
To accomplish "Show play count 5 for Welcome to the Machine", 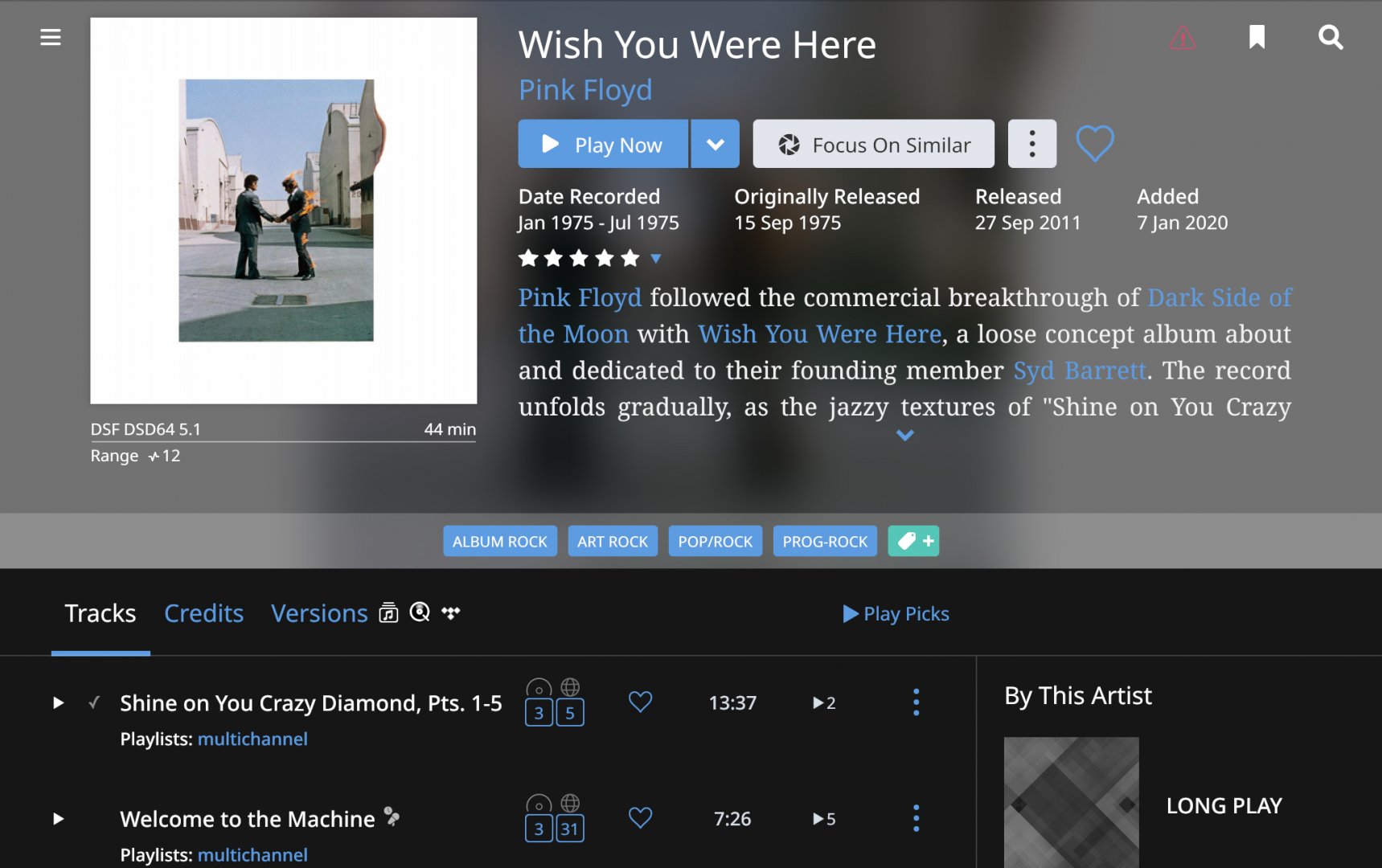I will (x=824, y=819).
